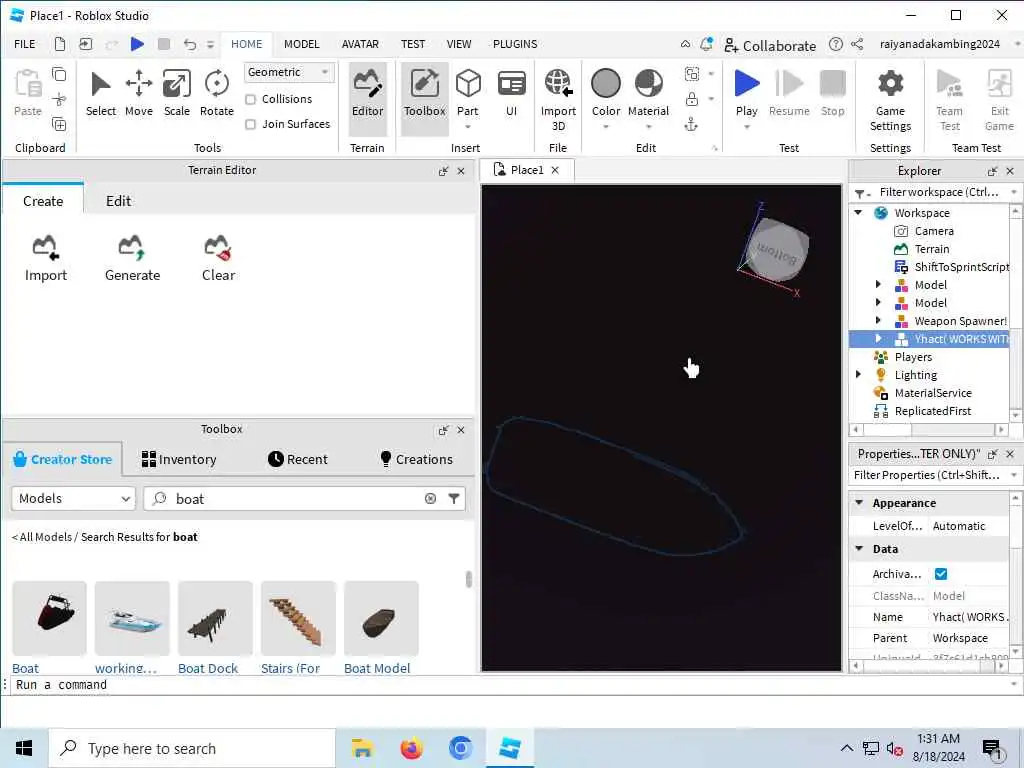Enable the Collisions checkbox
The height and width of the screenshot is (768, 1024).
click(250, 99)
